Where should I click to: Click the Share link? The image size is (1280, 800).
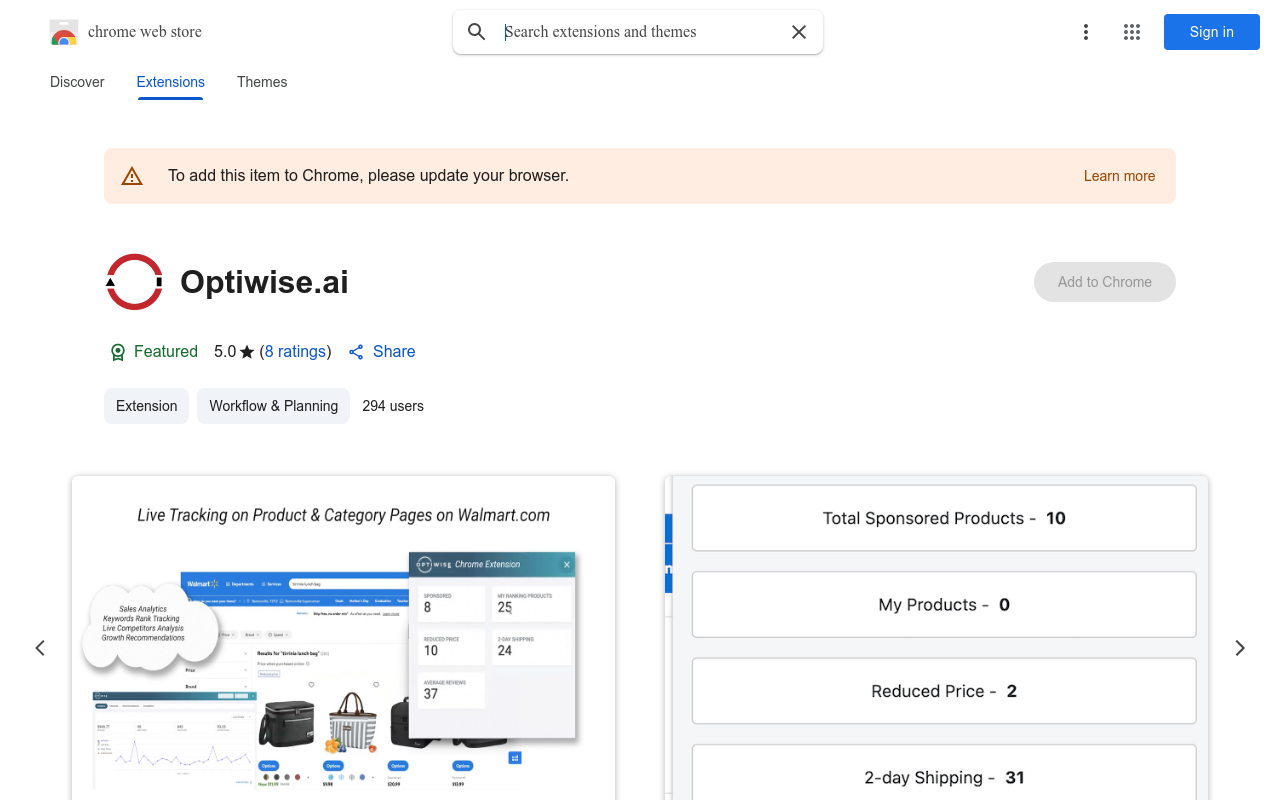click(x=382, y=352)
